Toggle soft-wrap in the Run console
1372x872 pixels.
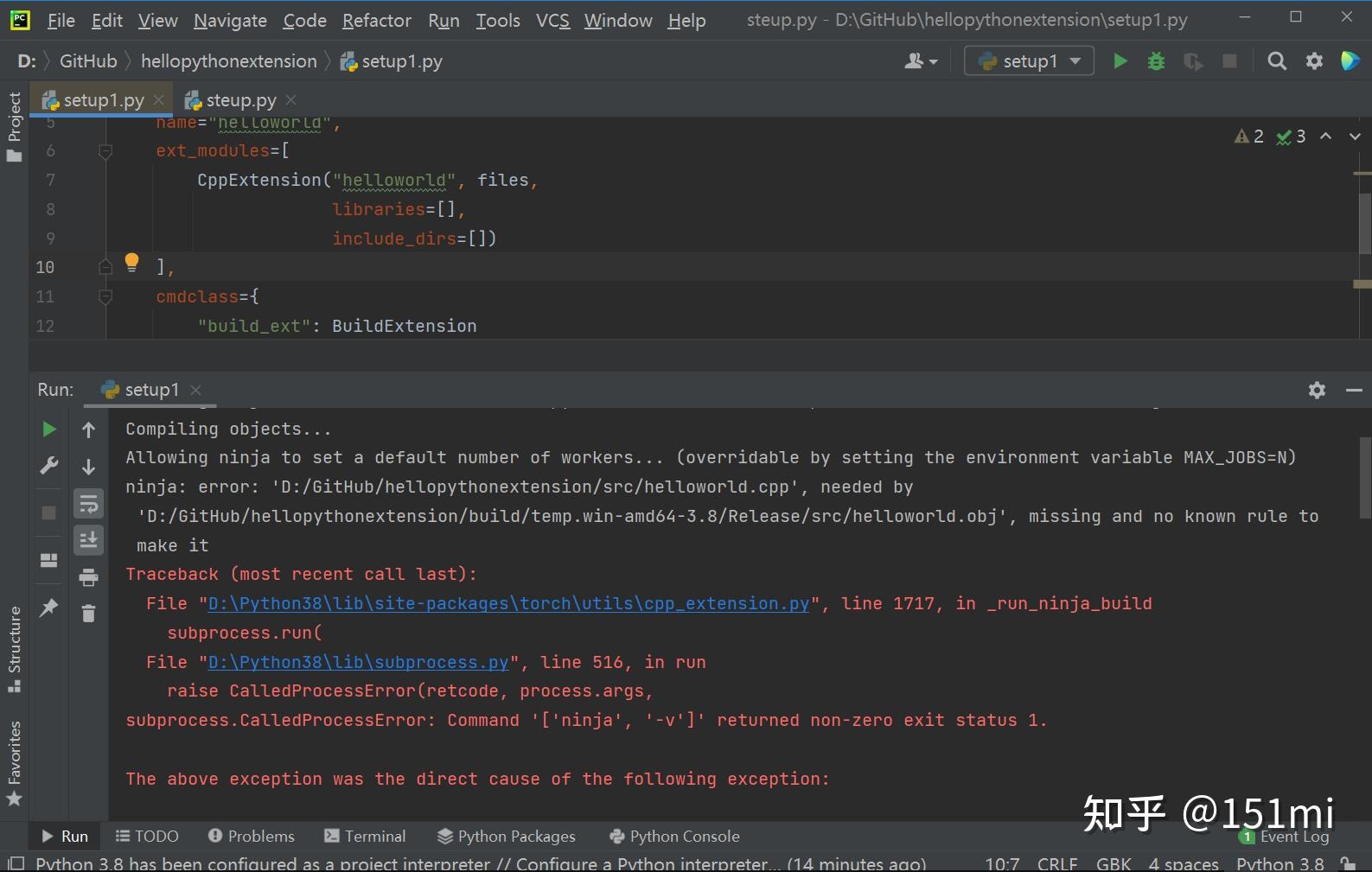[x=88, y=504]
